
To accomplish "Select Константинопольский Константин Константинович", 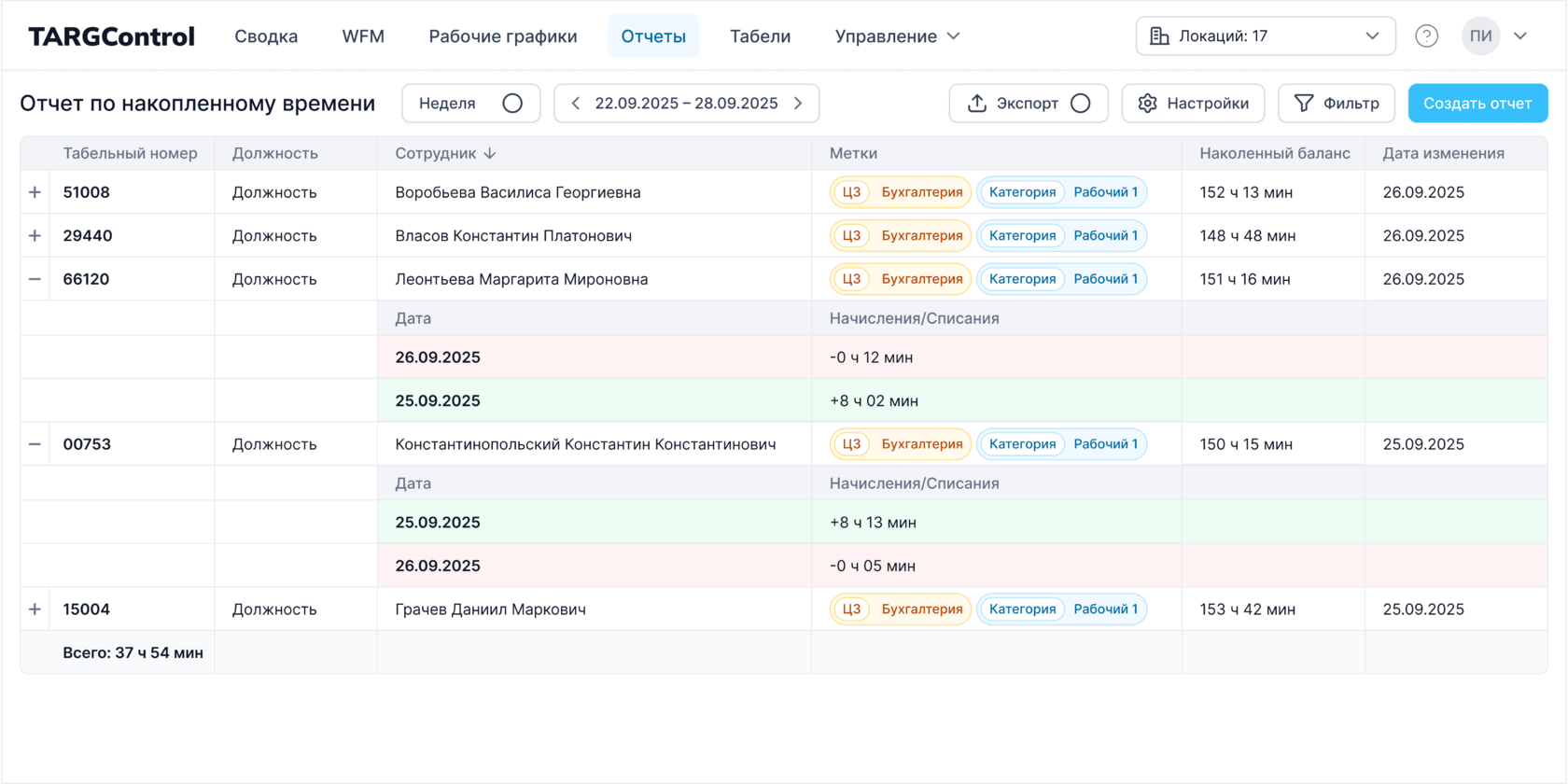I will (585, 444).
